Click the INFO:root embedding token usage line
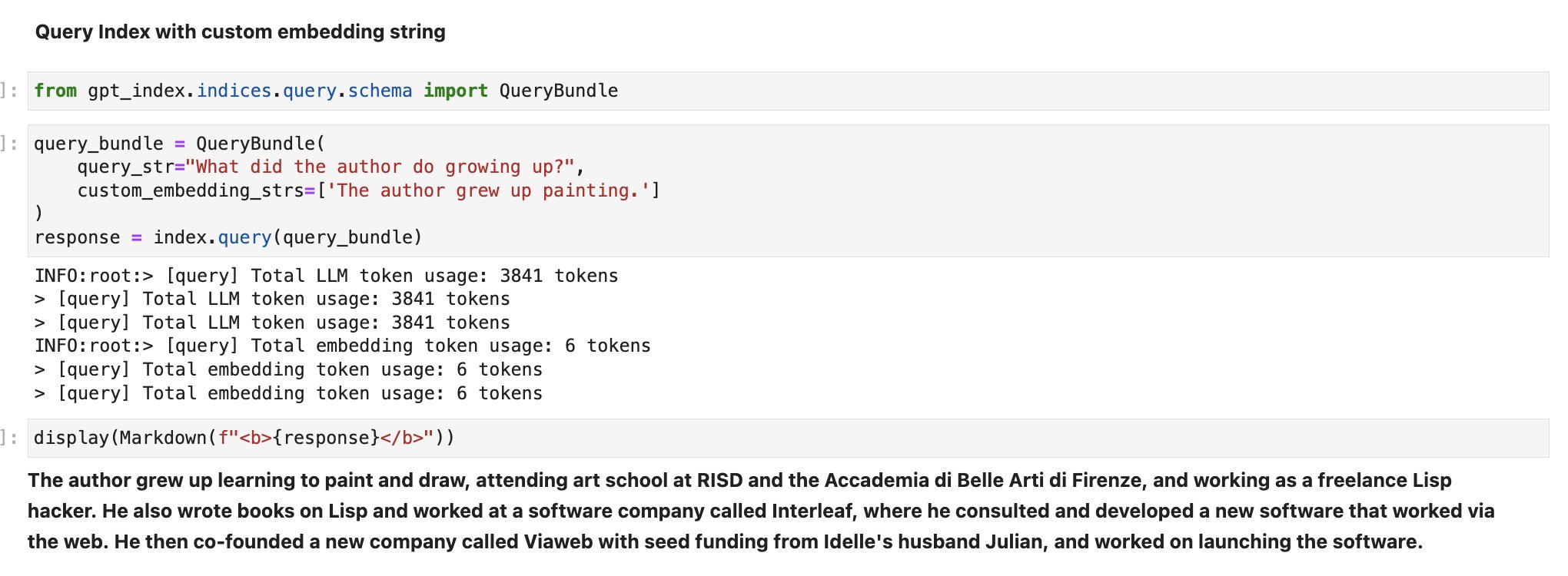Viewport: 1568px width, 576px height. tap(343, 346)
